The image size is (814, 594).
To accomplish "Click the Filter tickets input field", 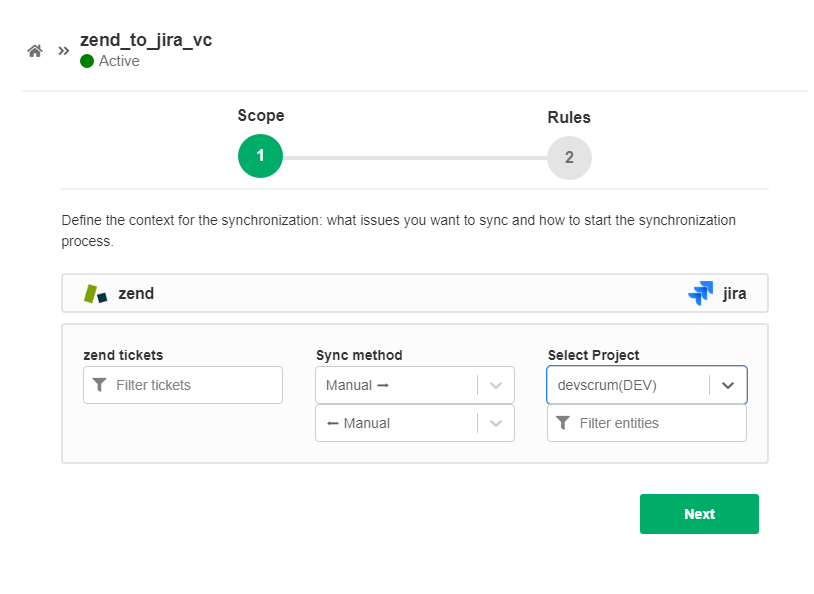I will tap(183, 385).
